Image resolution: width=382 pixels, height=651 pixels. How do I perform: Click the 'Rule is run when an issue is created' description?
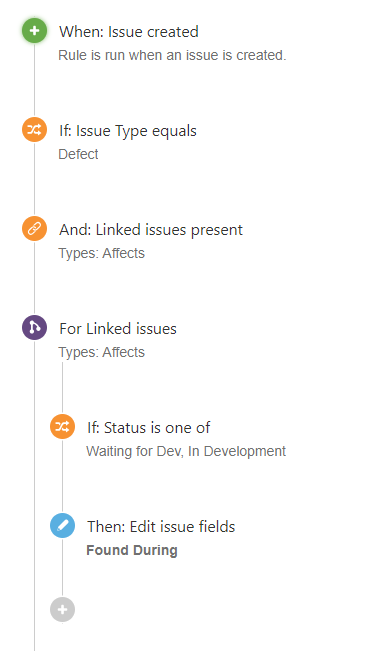point(172,55)
